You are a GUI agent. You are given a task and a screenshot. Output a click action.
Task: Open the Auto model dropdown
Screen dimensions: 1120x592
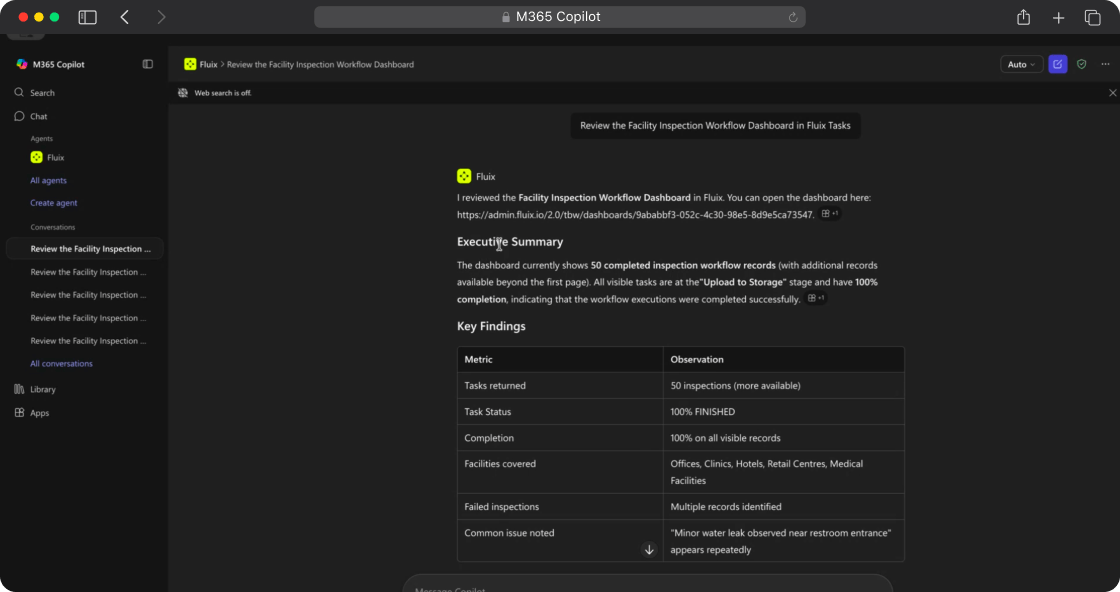pos(1021,64)
